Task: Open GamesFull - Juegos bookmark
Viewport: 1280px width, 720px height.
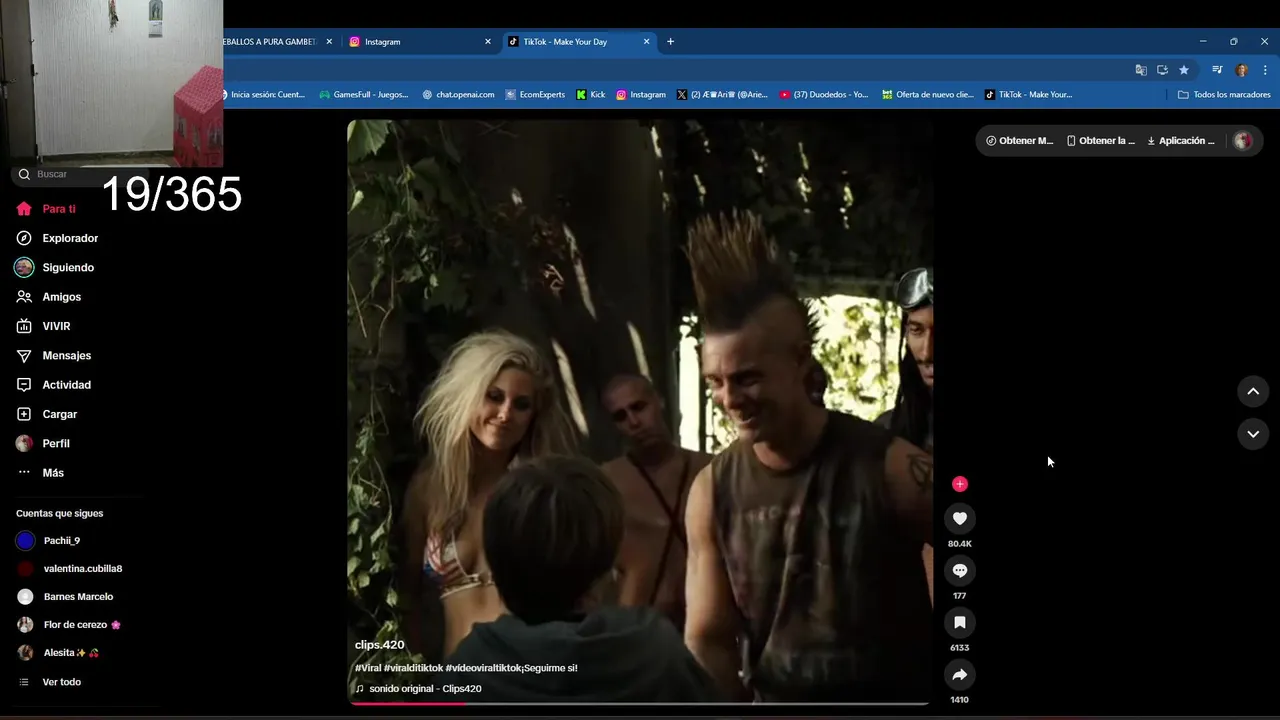Action: [364, 95]
